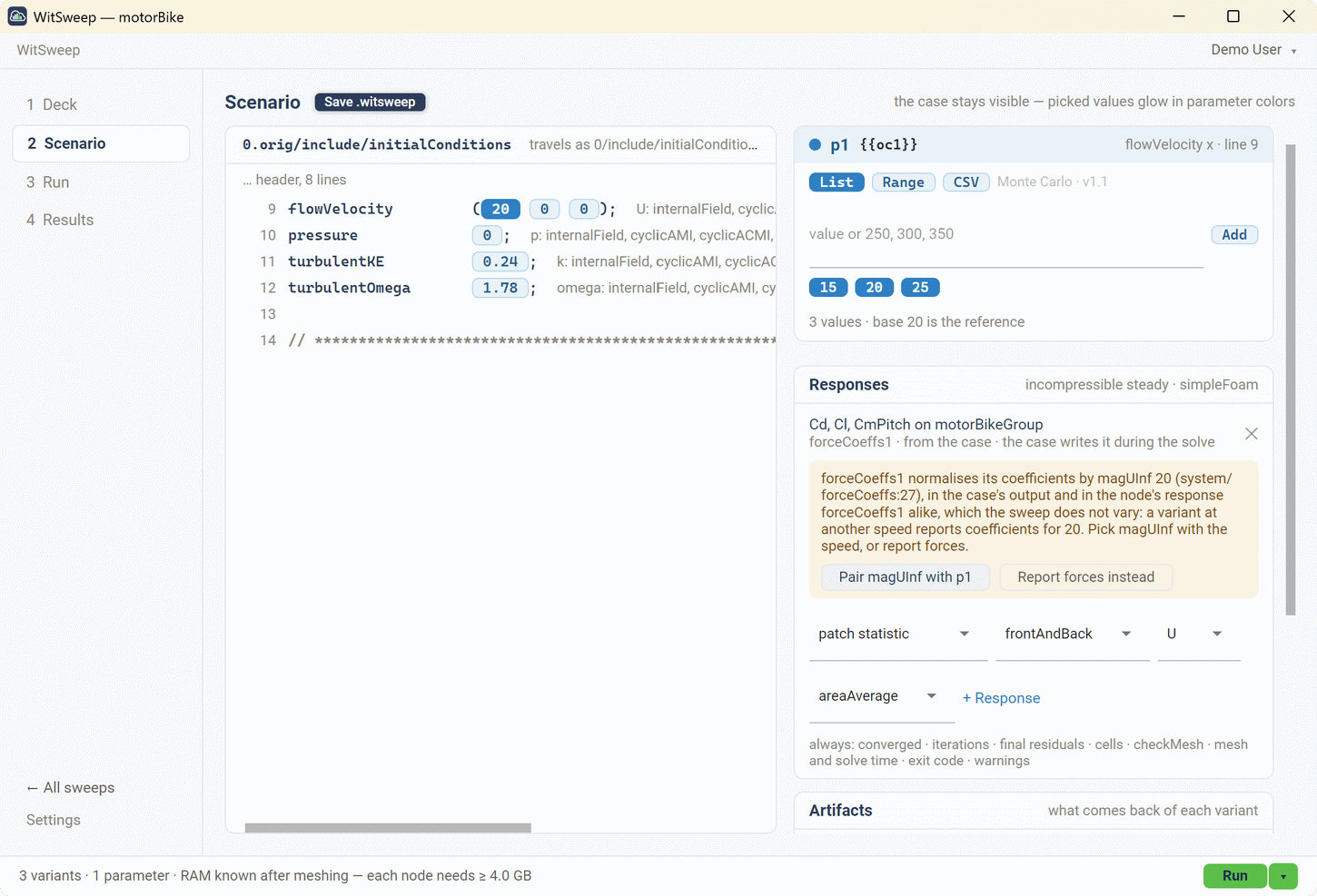Switch parameter mode to CSV
This screenshot has width=1317, height=896.
click(966, 182)
